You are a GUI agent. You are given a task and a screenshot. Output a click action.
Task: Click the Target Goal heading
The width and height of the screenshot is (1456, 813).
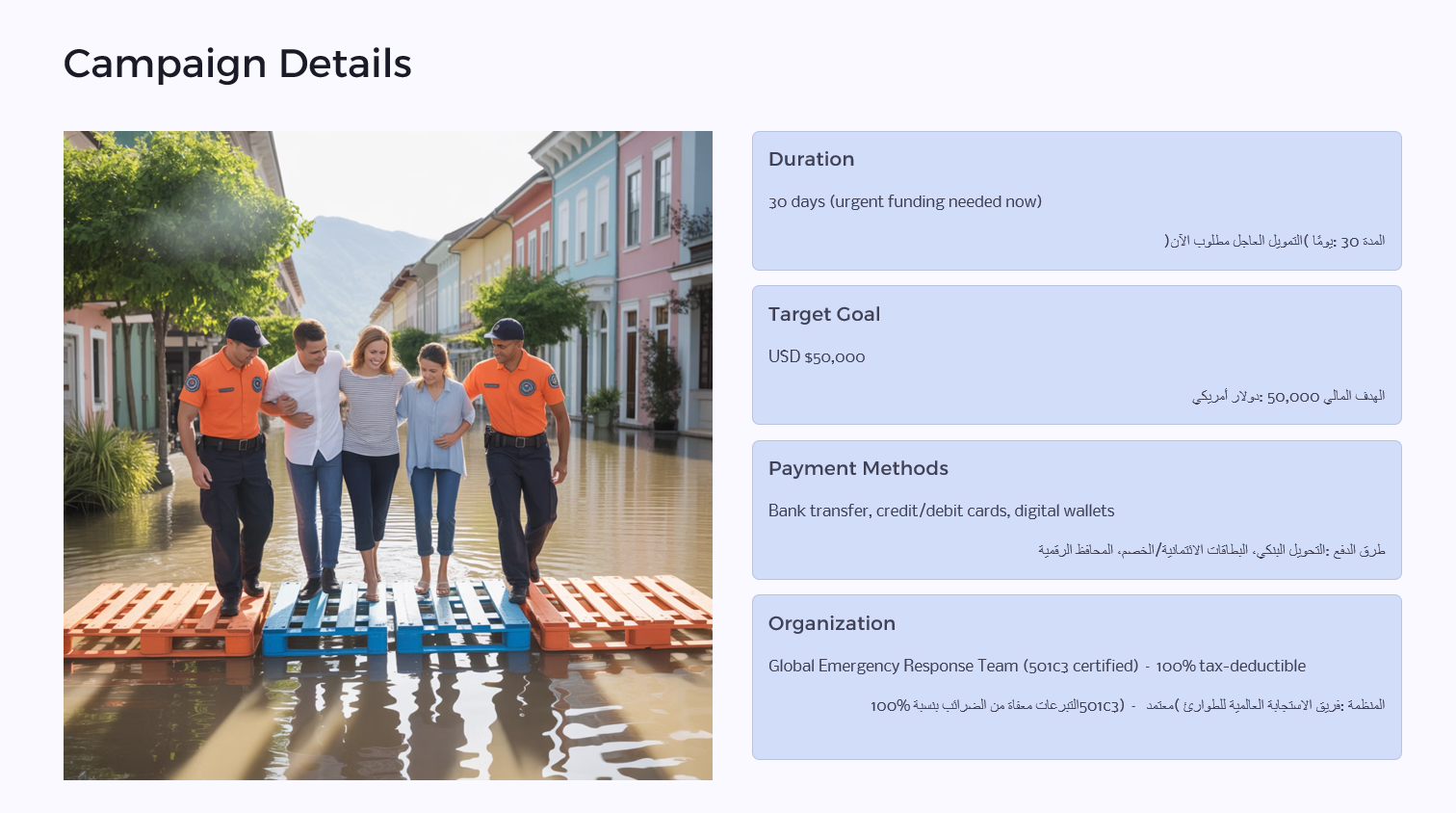(823, 314)
